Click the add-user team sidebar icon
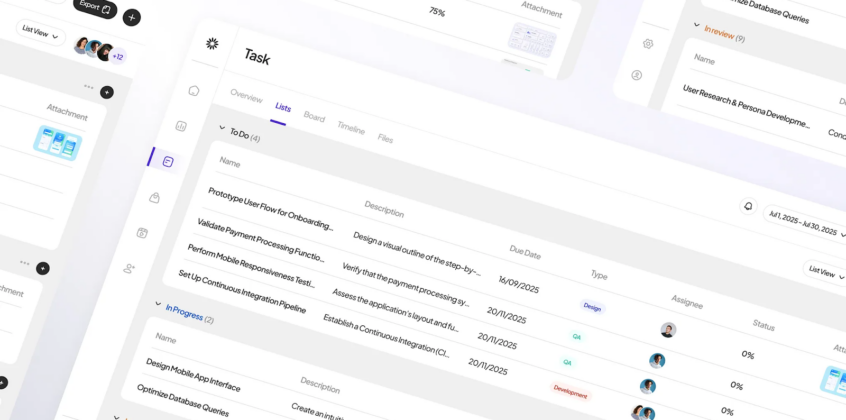This screenshot has height=420, width=846. tap(129, 268)
